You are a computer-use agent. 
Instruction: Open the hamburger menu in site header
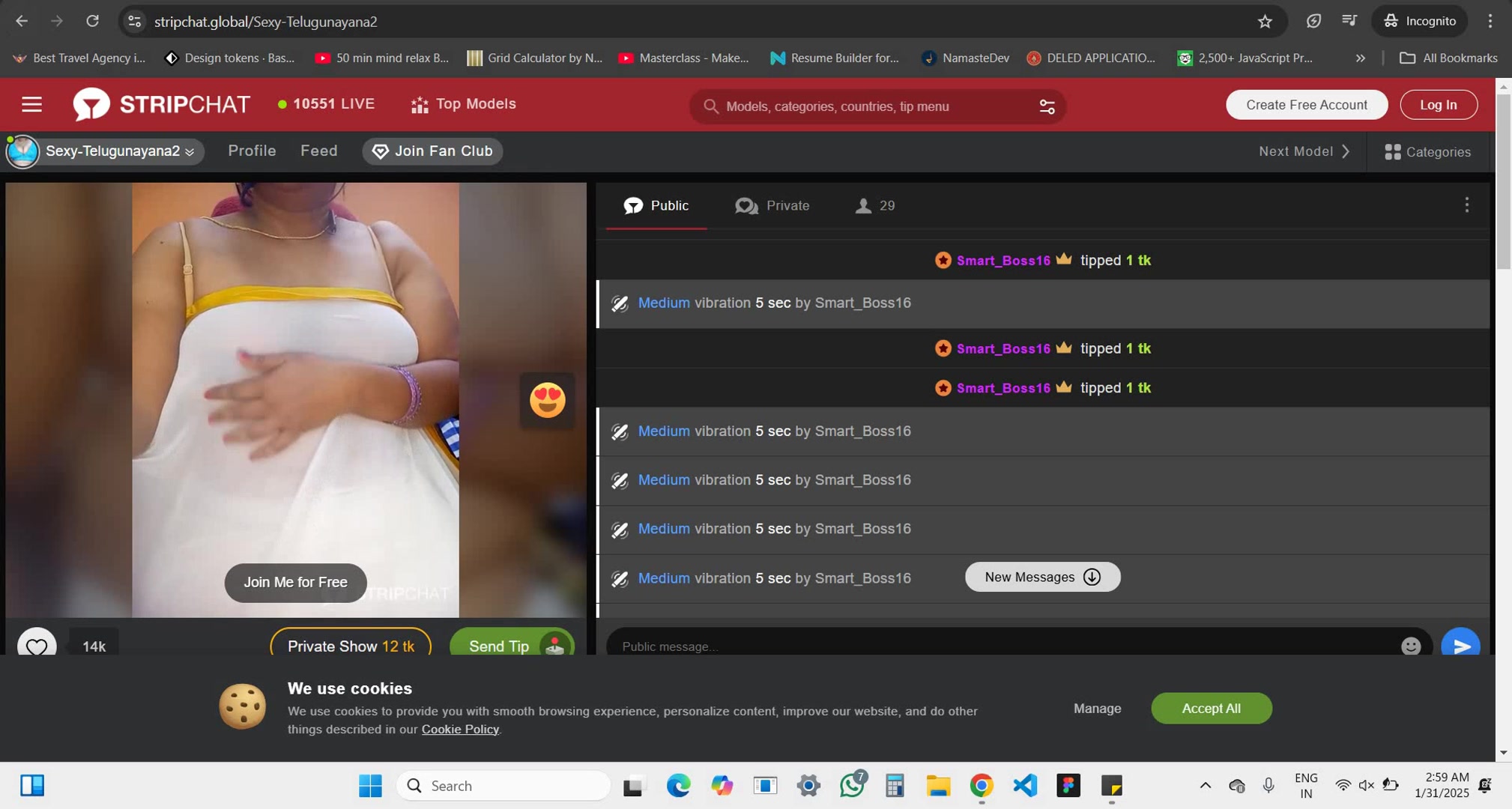[31, 105]
